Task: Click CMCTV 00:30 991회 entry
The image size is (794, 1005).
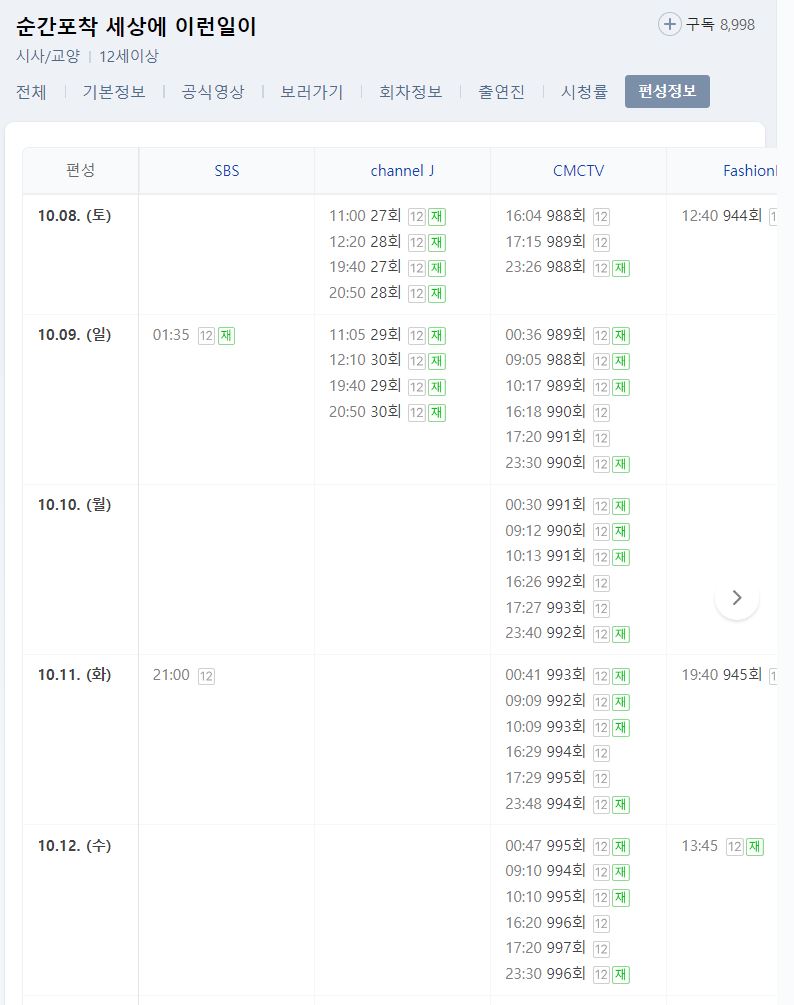Action: 567,505
